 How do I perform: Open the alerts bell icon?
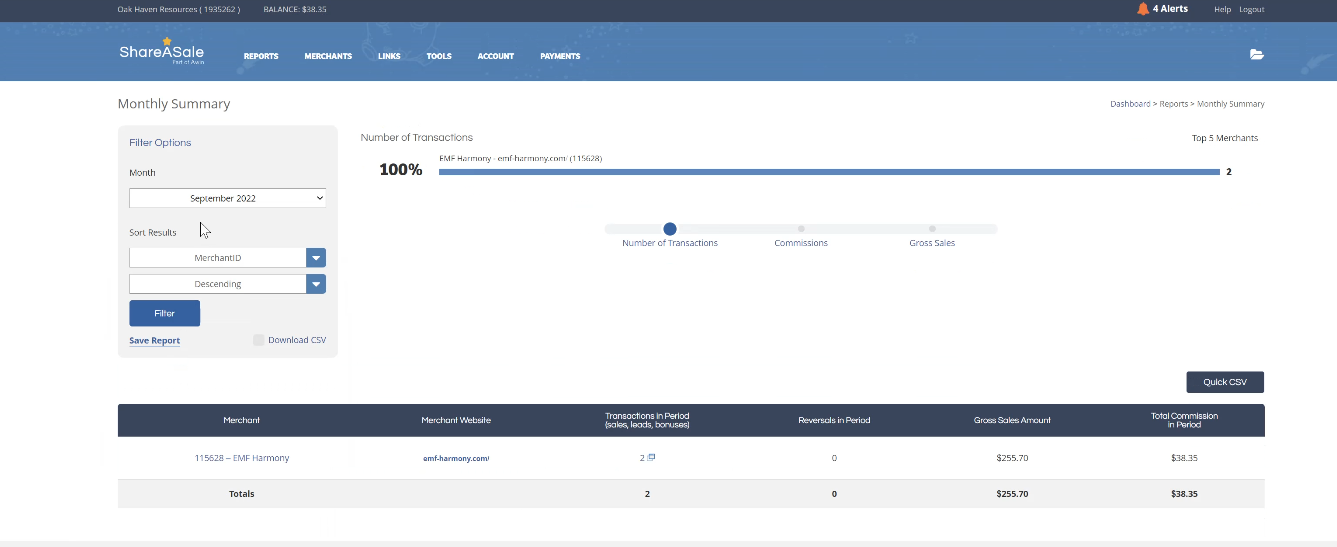1143,9
